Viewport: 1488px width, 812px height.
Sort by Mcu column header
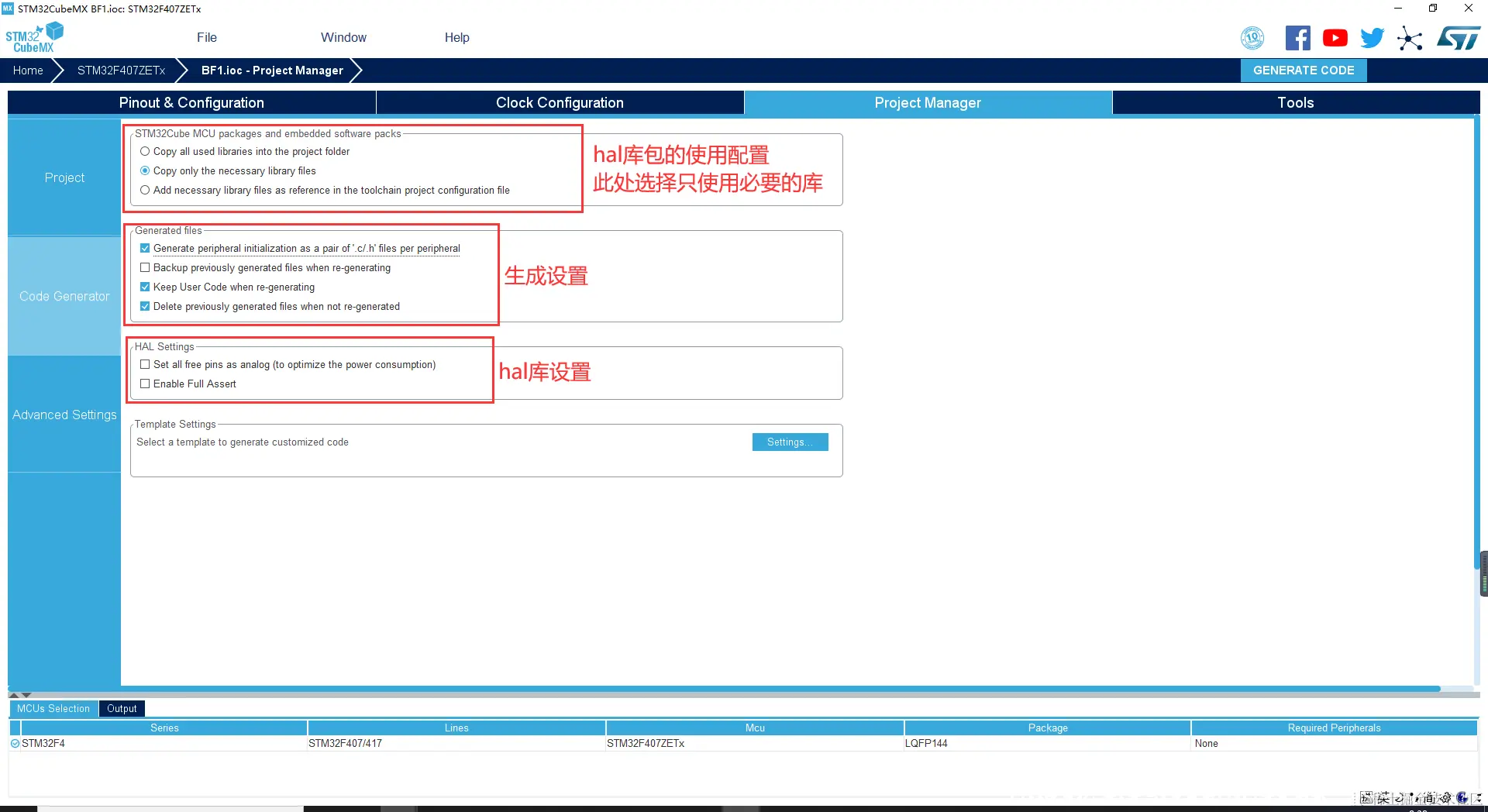(x=755, y=728)
